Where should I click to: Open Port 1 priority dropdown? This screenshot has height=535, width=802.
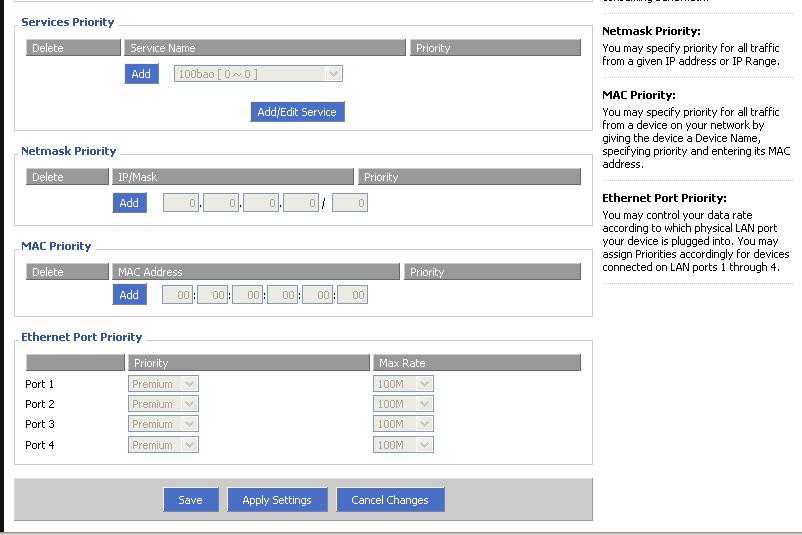point(163,384)
